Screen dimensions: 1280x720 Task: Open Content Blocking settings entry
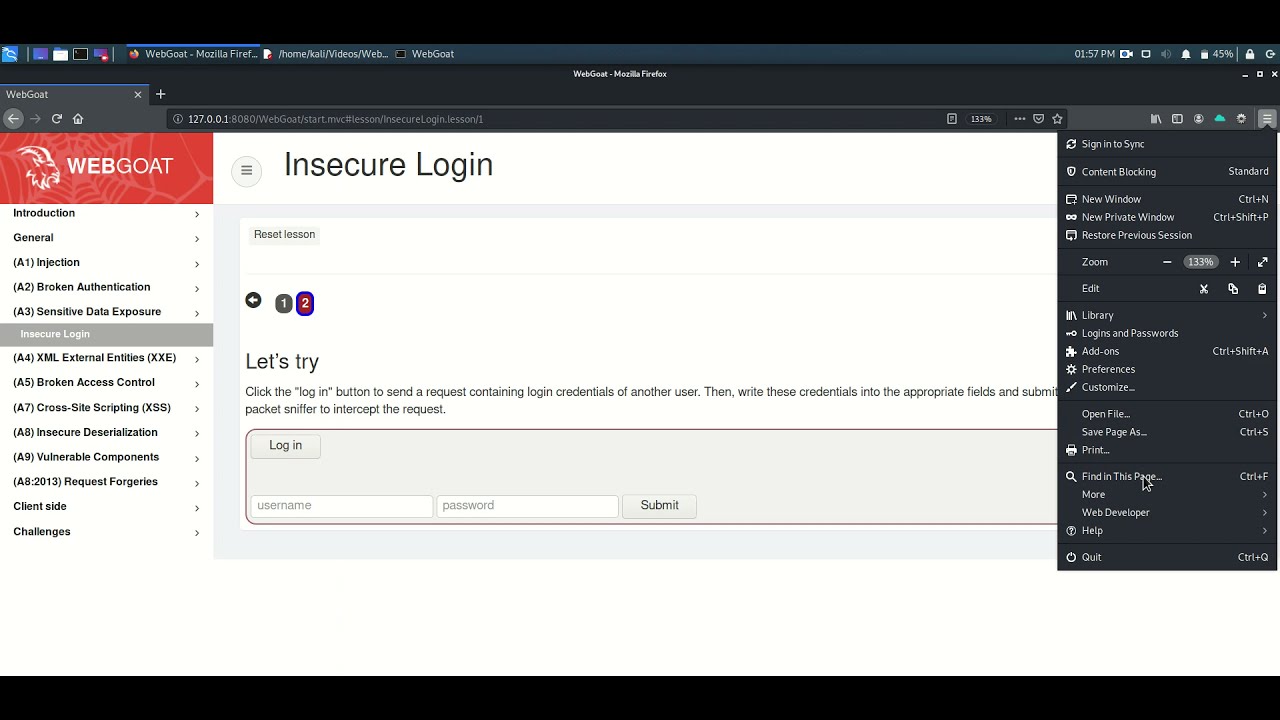1167,172
